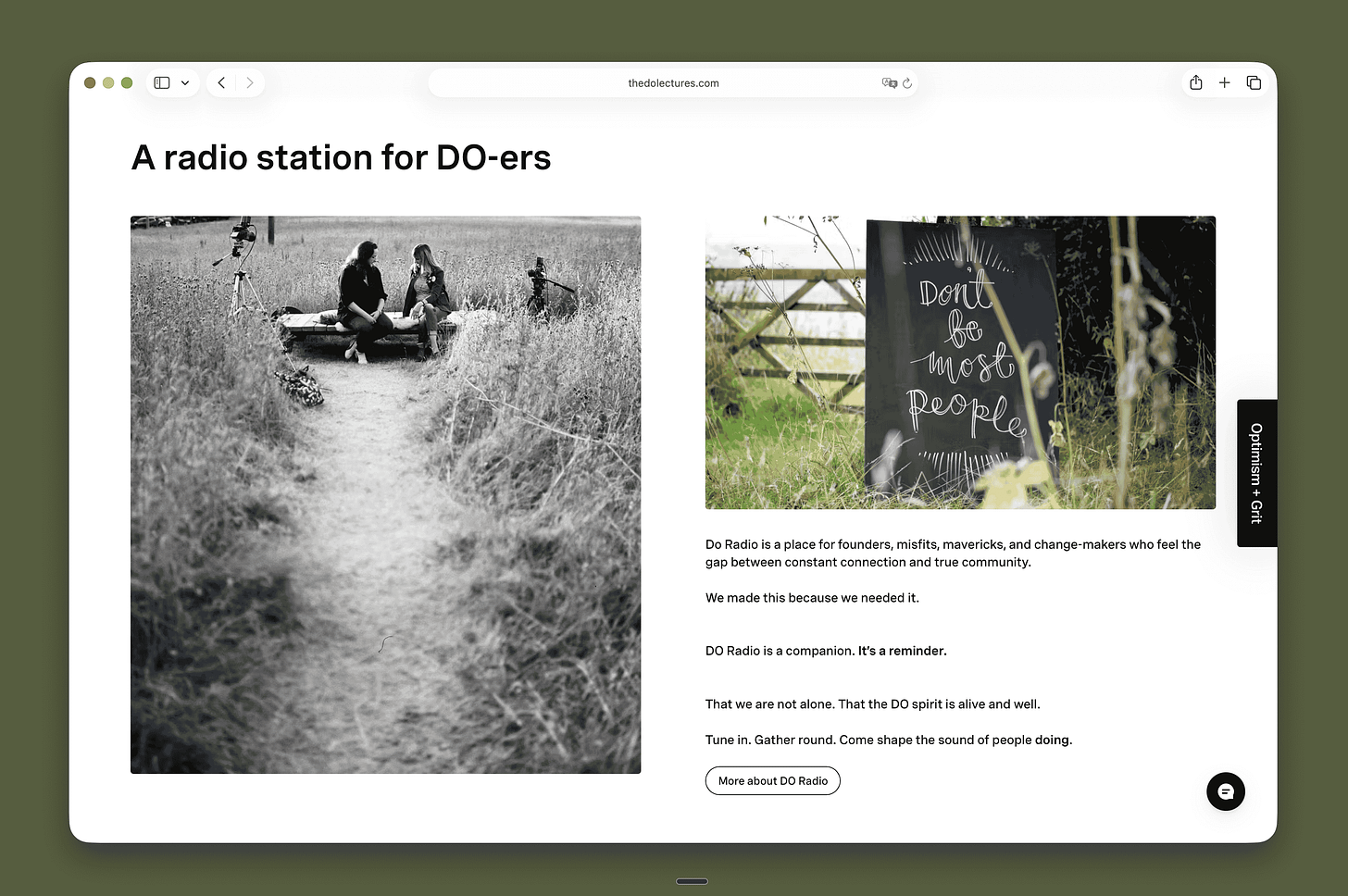
Task: Click the line starting "That we are not alone"
Action: click(873, 704)
